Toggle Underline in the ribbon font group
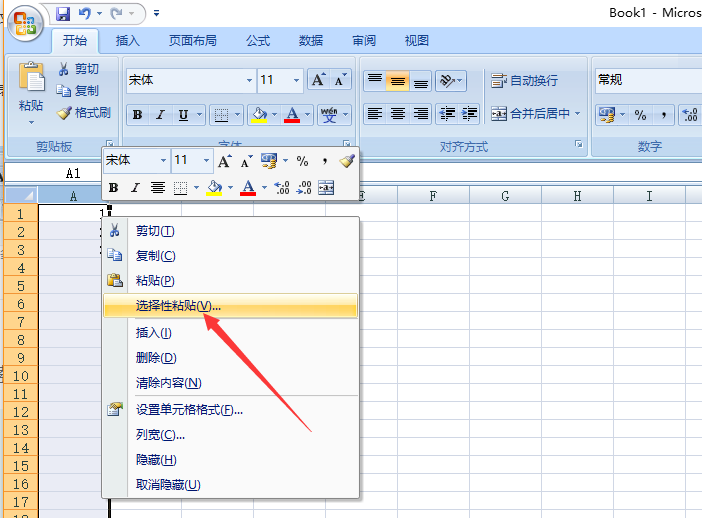The image size is (702, 518). click(183, 115)
